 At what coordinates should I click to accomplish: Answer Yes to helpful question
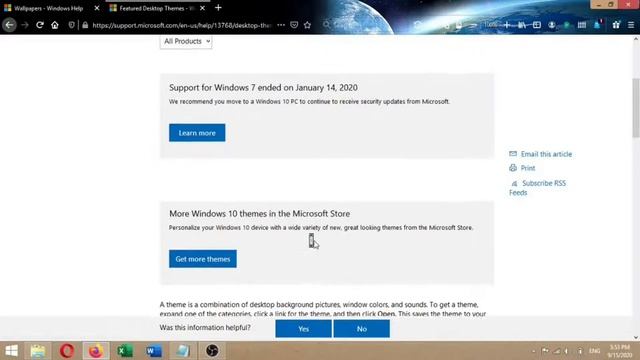coord(303,329)
